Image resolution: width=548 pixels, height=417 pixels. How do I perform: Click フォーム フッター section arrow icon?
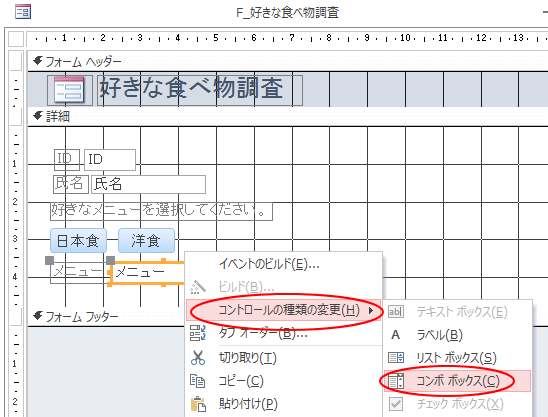click(x=38, y=316)
